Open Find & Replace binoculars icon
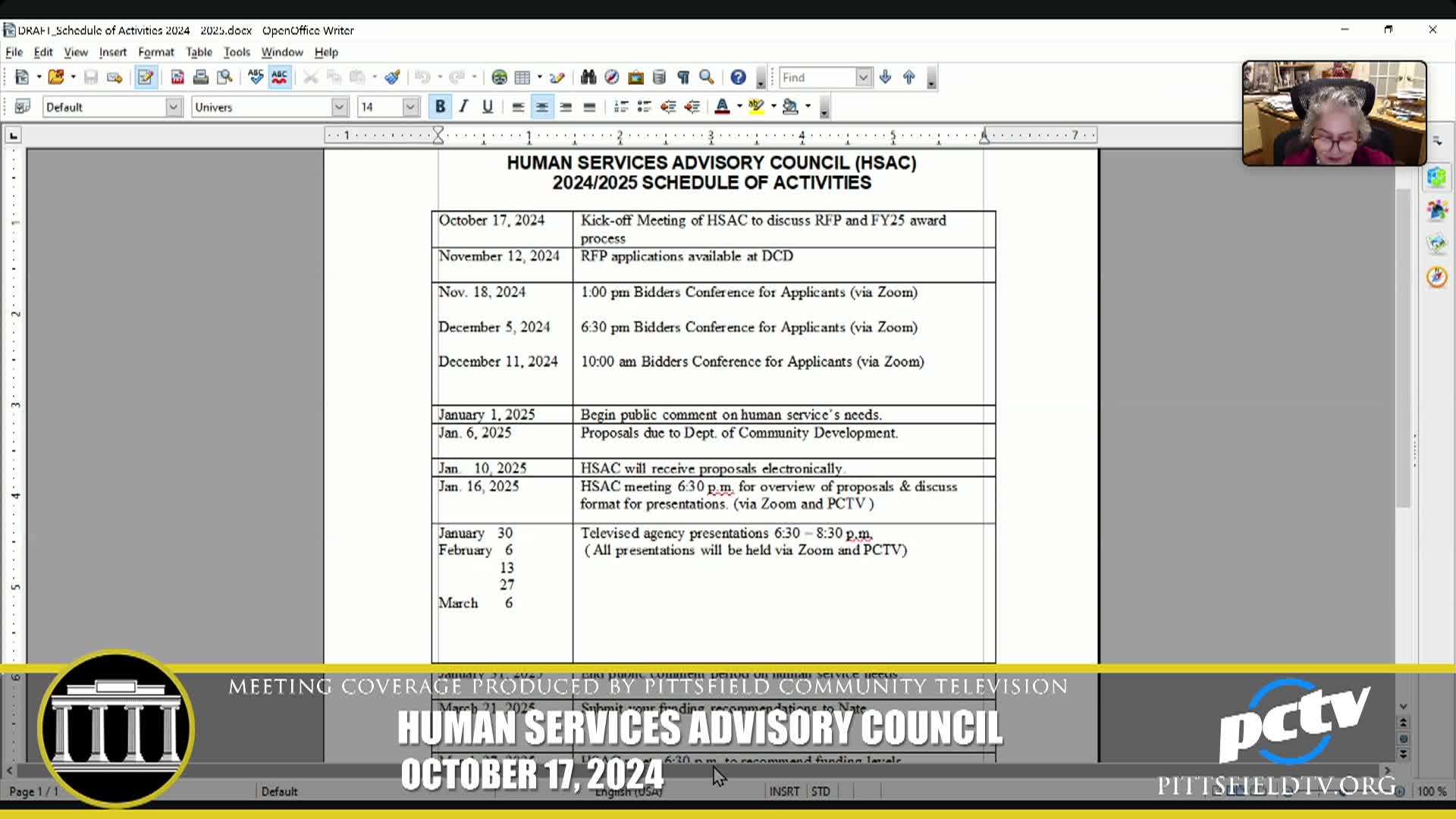Image resolution: width=1456 pixels, height=819 pixels. coord(588,77)
